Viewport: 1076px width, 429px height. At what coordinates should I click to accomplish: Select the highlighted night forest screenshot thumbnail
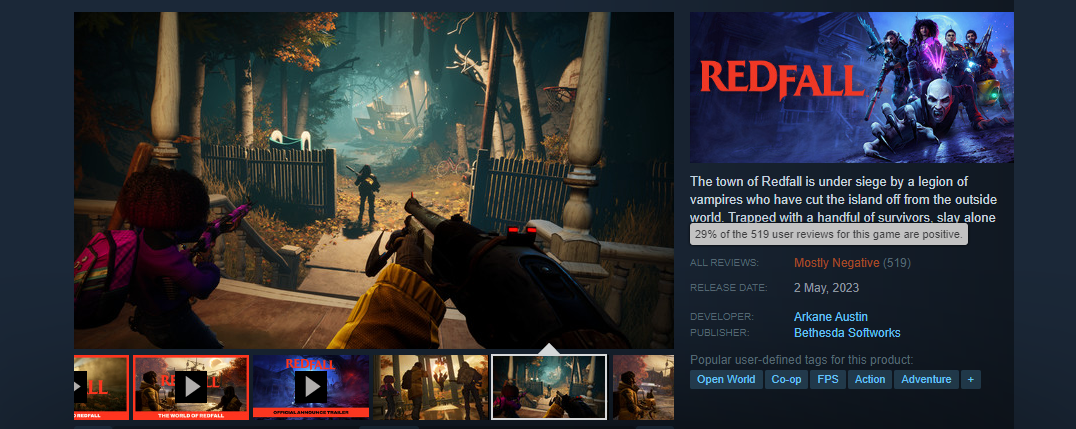550,387
